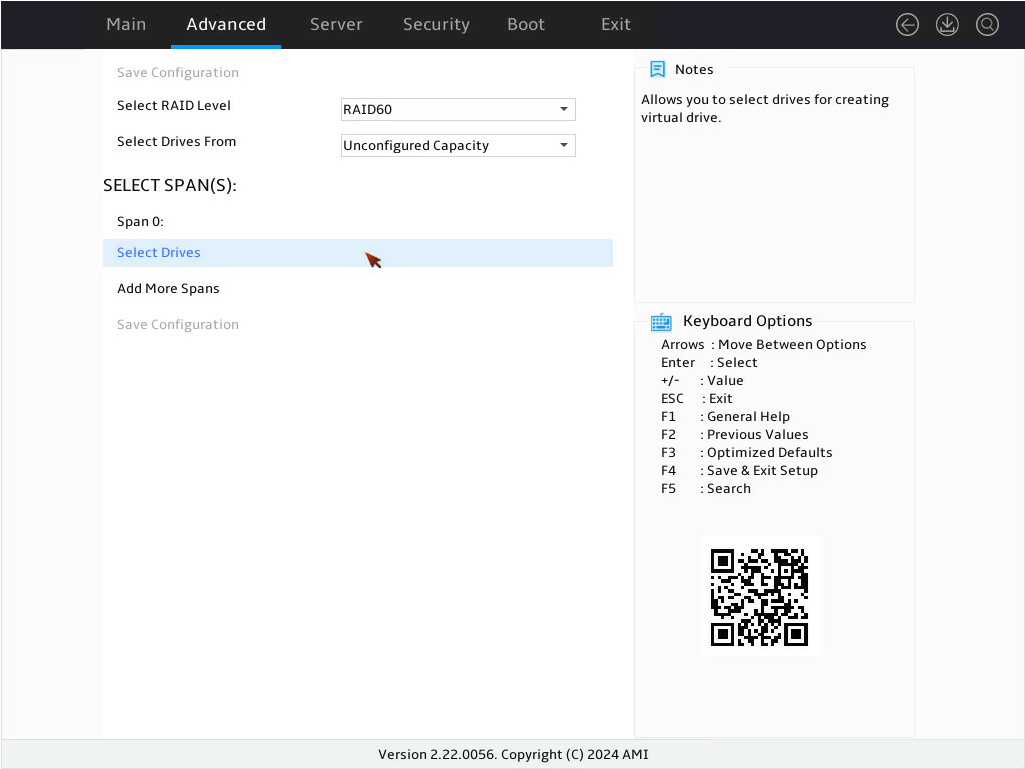The height and width of the screenshot is (769, 1025).
Task: Click the QR code image
Action: 760,596
